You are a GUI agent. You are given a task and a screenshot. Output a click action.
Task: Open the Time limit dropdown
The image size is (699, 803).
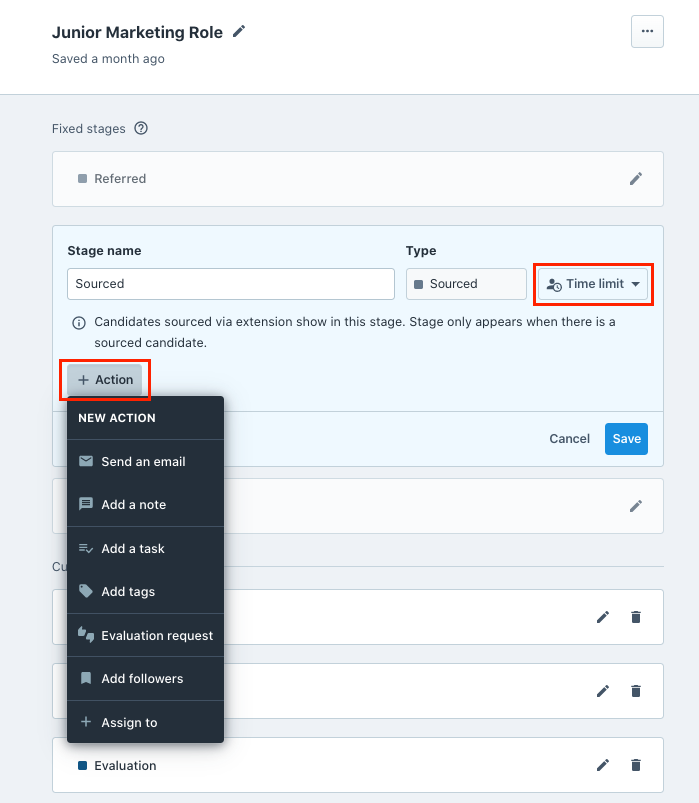[x=595, y=284]
